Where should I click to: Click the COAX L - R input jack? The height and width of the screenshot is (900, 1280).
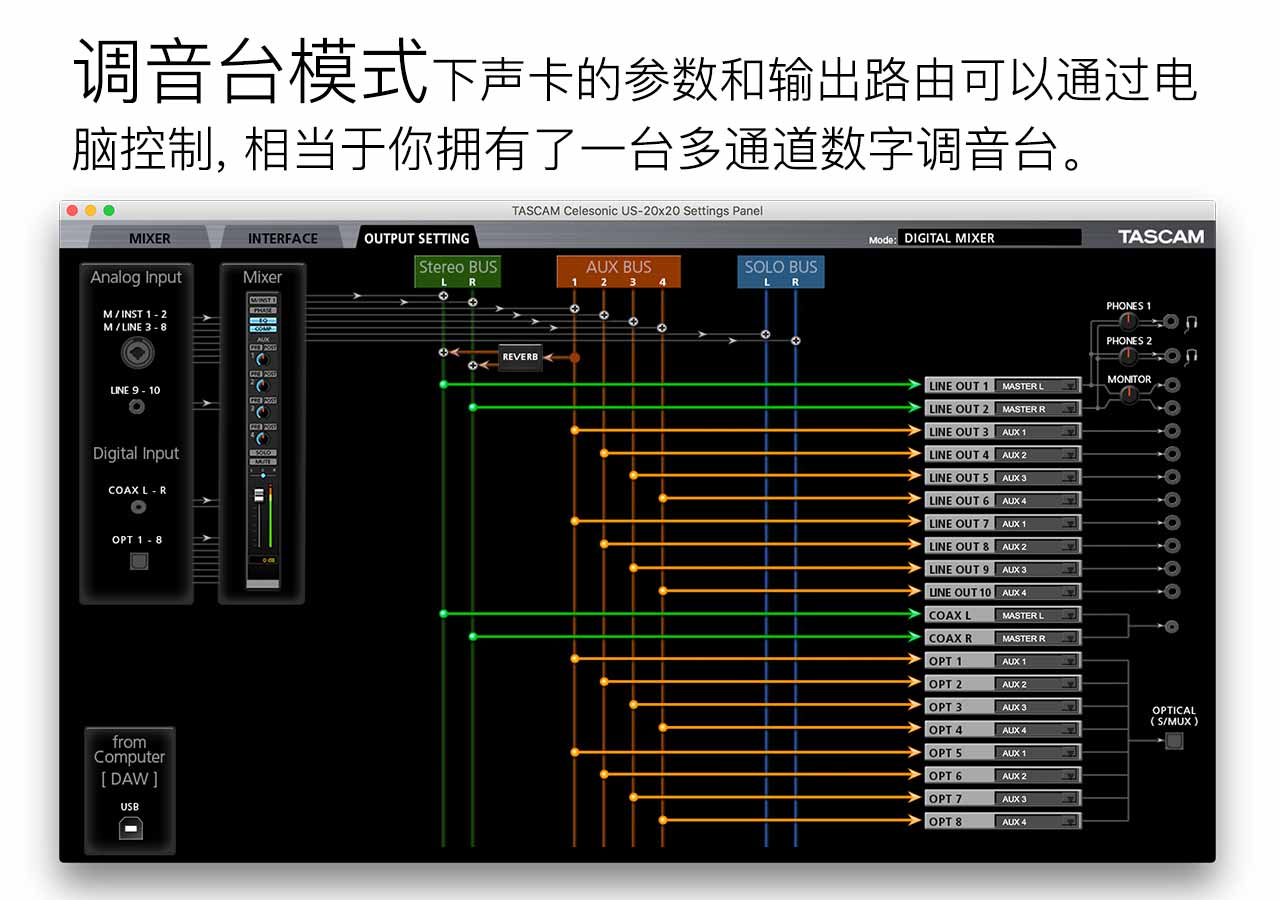point(138,506)
